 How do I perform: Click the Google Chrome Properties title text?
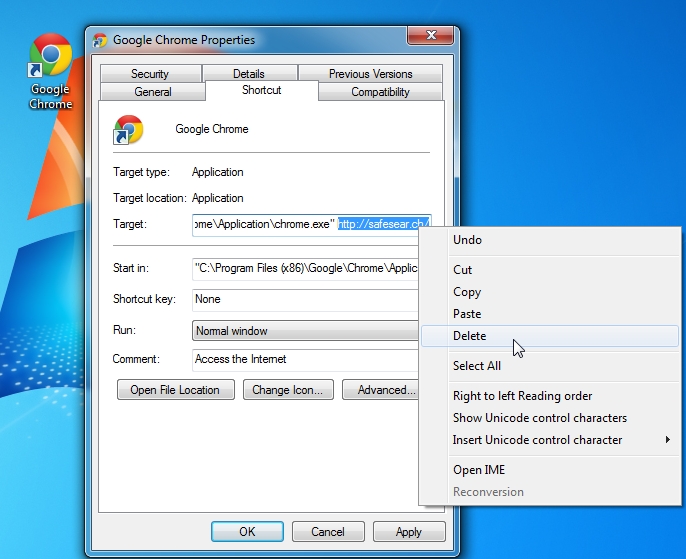[184, 40]
